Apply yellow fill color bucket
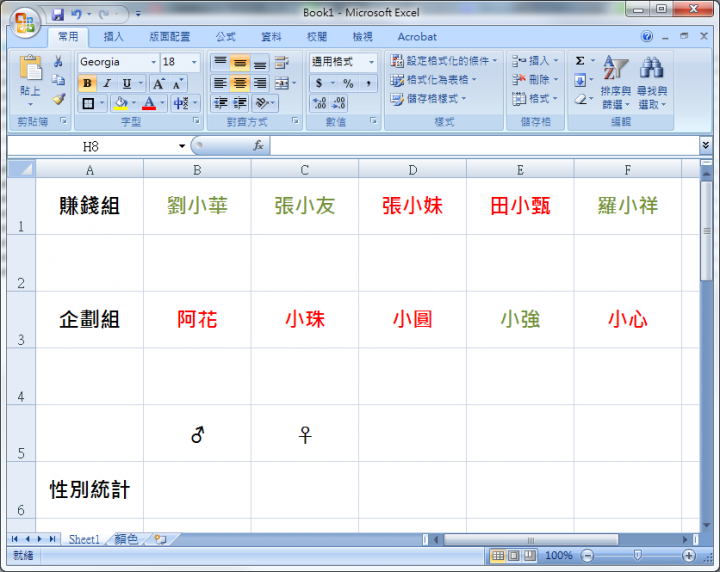720x572 pixels. point(121,103)
